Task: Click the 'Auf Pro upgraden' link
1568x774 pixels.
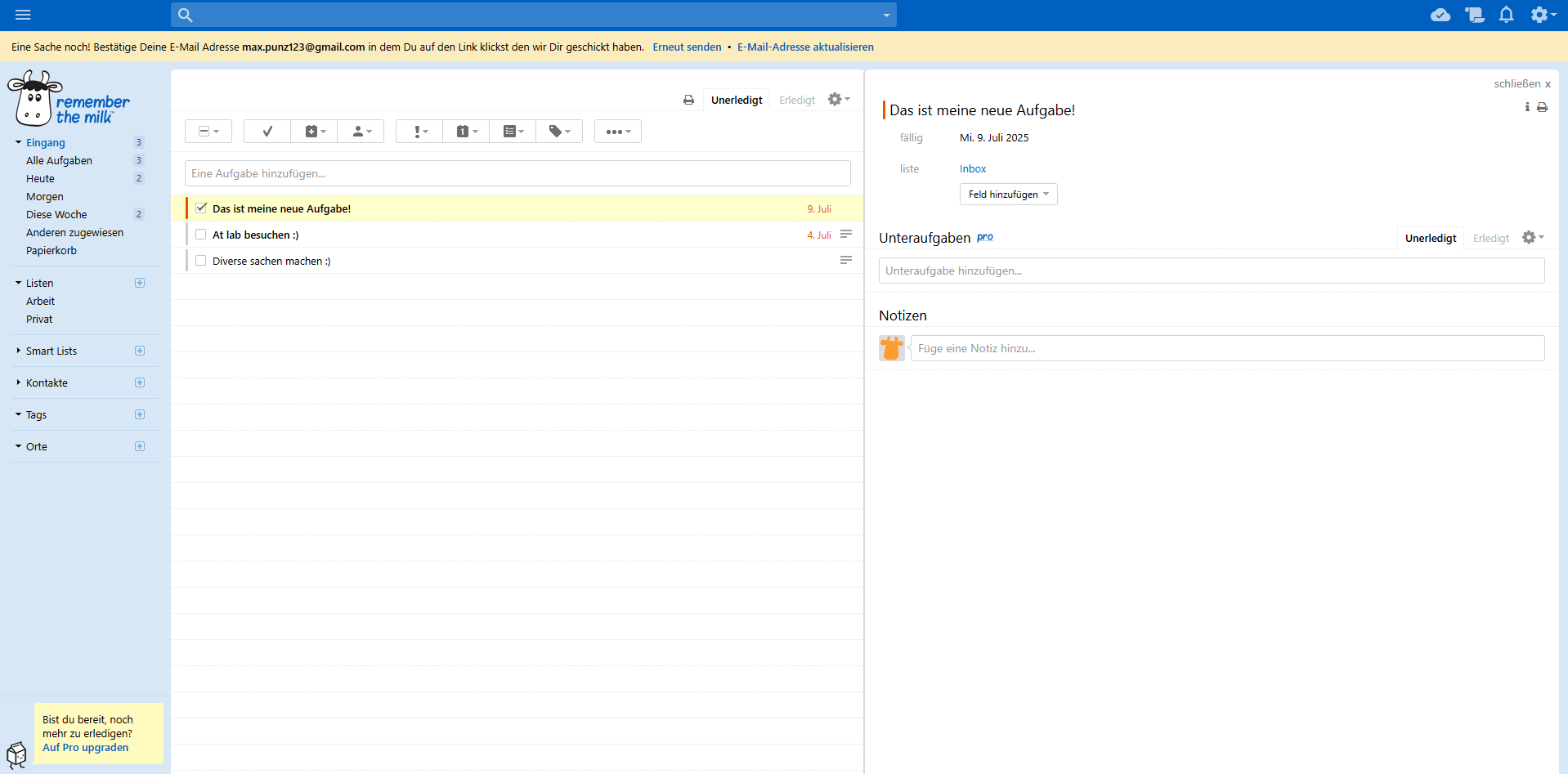Action: pyautogui.click(x=85, y=747)
